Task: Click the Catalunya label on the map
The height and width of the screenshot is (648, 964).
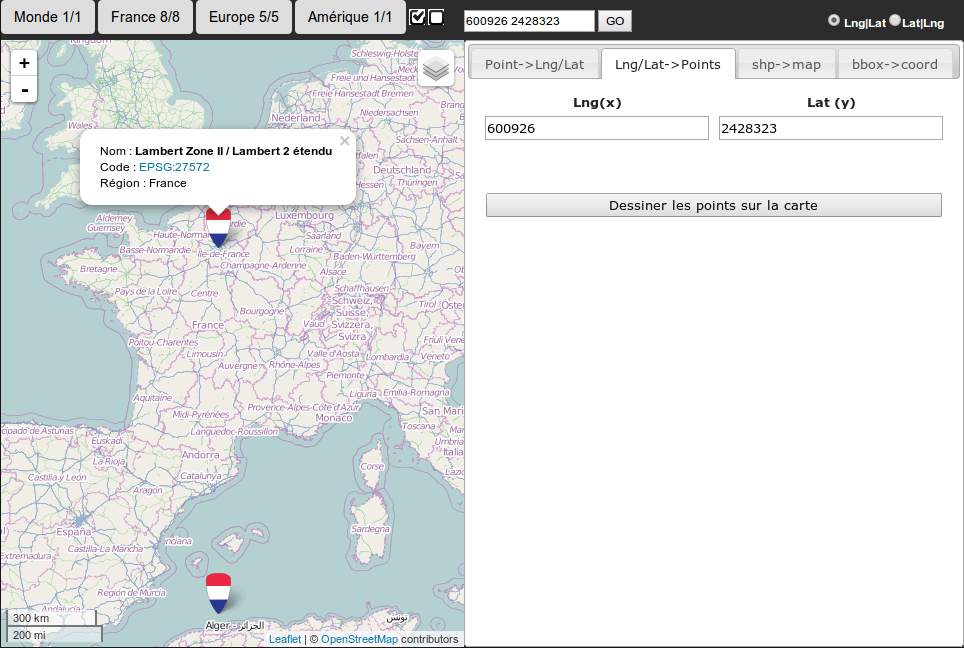Action: click(x=200, y=476)
